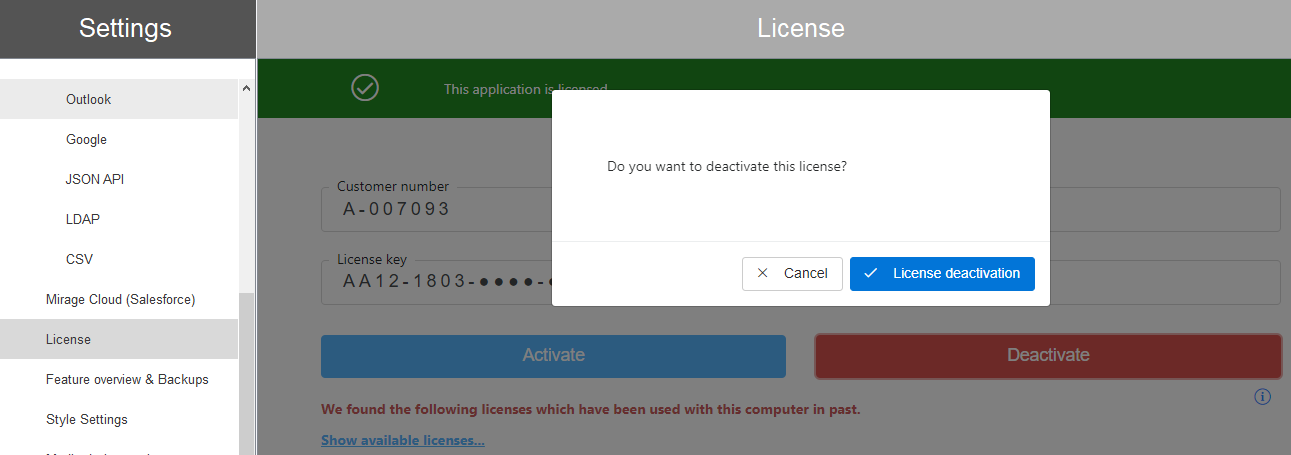Image resolution: width=1291 pixels, height=455 pixels.
Task: Click into the Customer number field
Action: pos(440,209)
